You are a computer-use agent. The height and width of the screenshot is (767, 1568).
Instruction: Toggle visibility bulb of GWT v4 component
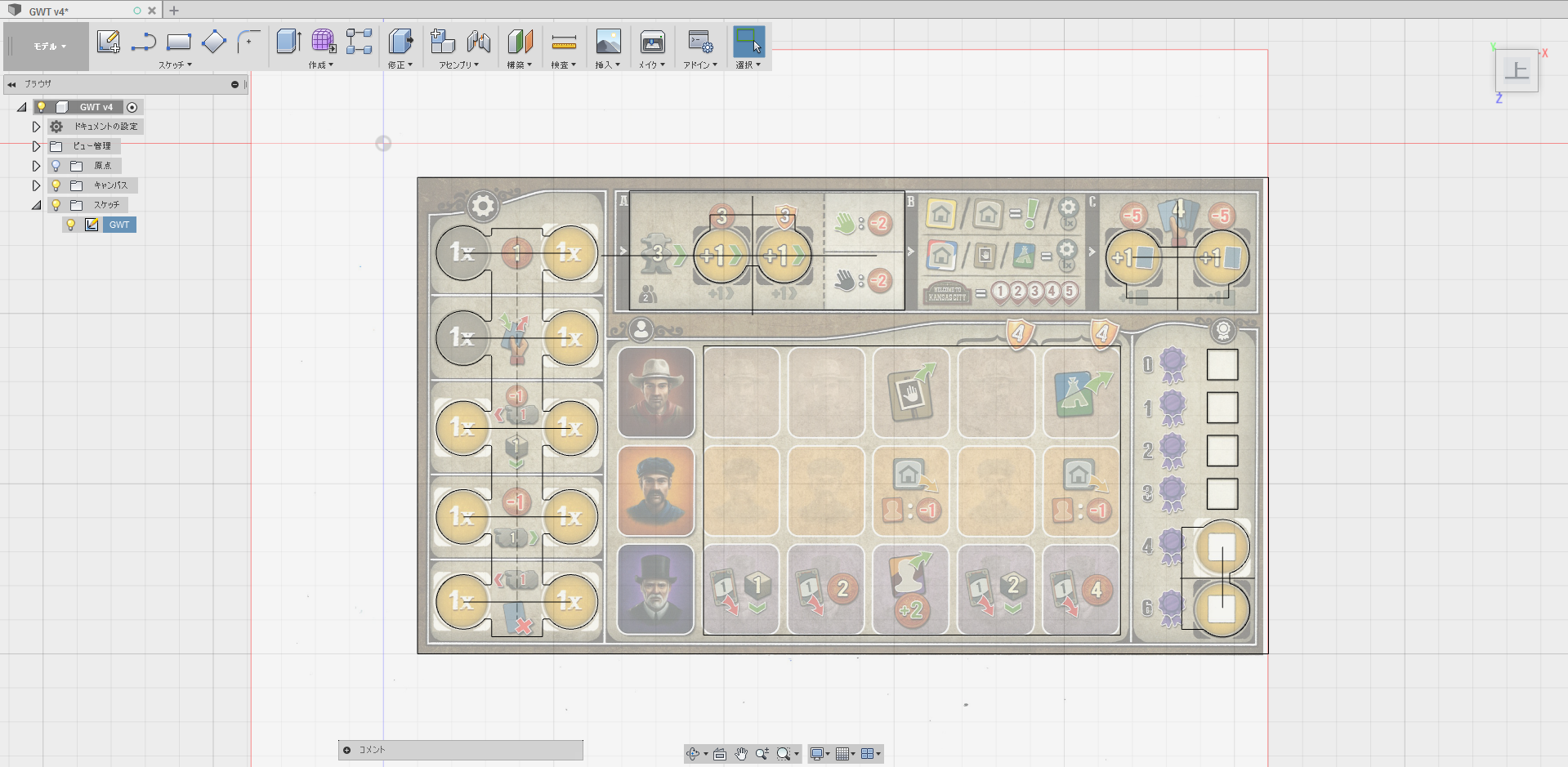click(41, 107)
